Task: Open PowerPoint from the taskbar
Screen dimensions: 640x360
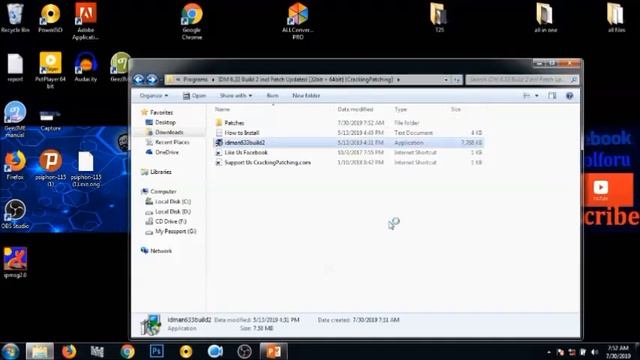Action: pyautogui.click(x=273, y=351)
